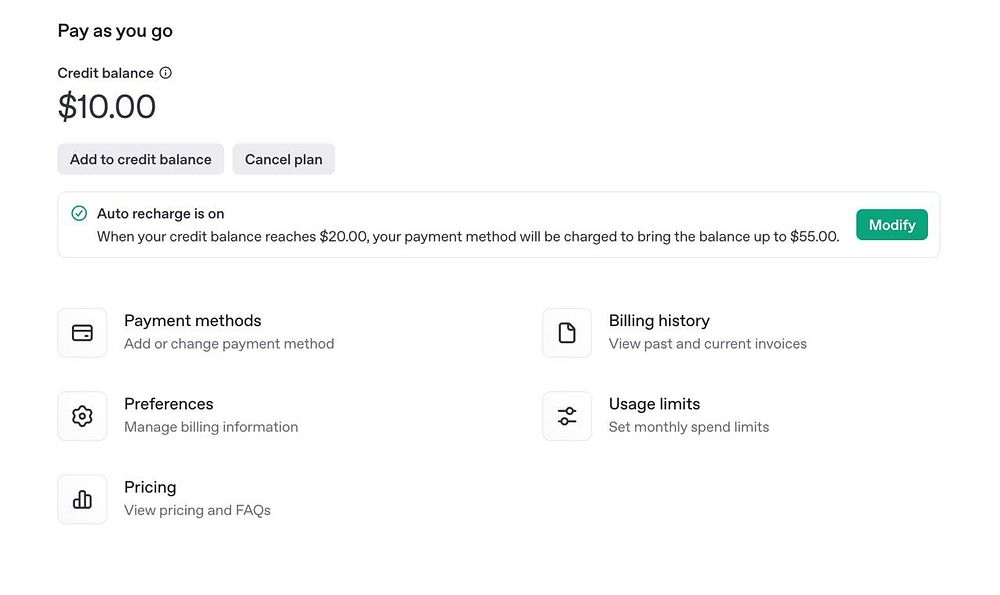The width and height of the screenshot is (1000, 595).
Task: Go to the Billing history title link
Action: click(x=659, y=321)
